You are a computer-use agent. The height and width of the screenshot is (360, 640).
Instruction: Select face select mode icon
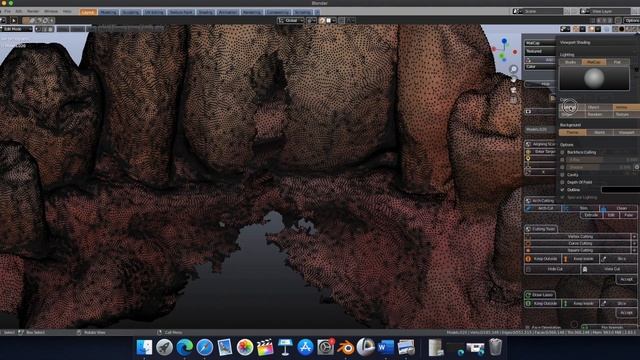click(x=51, y=29)
